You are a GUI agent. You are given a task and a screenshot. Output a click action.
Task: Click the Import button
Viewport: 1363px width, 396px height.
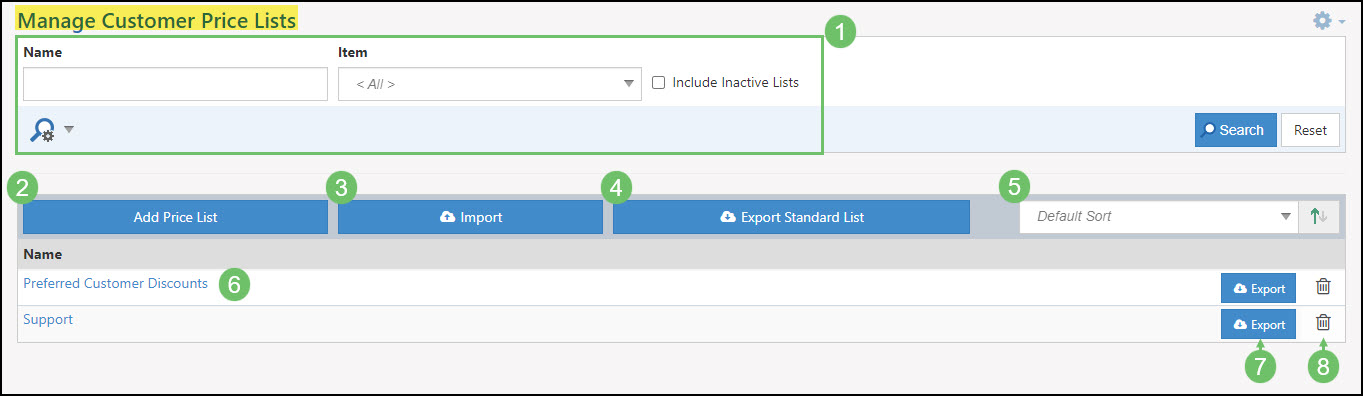coord(470,217)
